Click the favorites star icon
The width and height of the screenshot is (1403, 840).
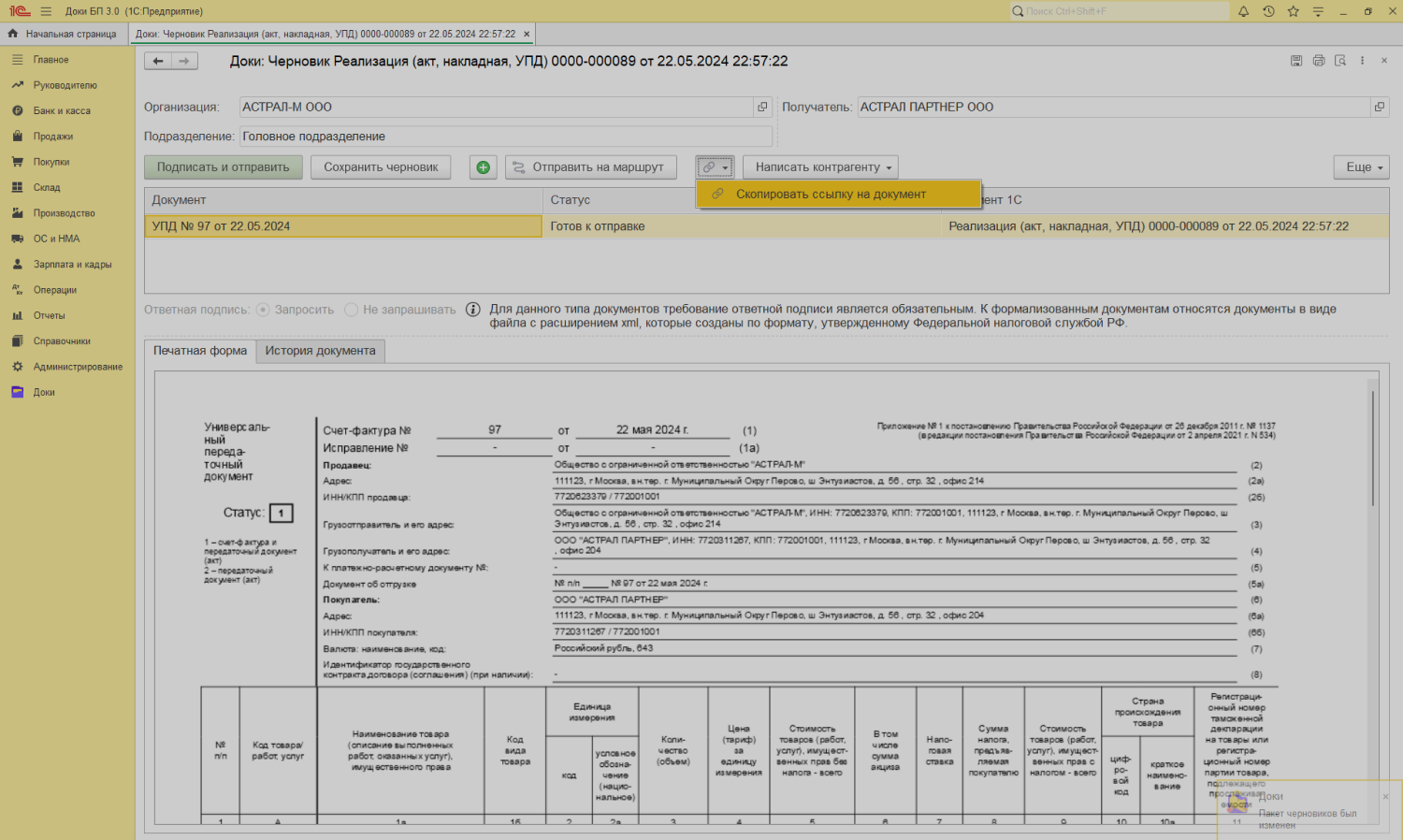[1293, 11]
